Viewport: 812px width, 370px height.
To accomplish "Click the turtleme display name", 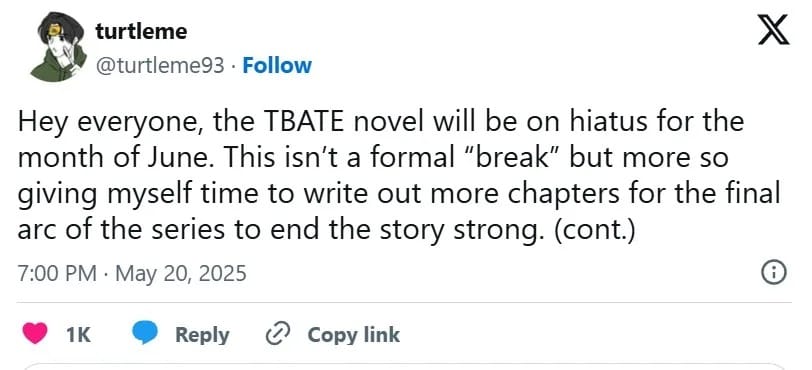I will point(141,32).
